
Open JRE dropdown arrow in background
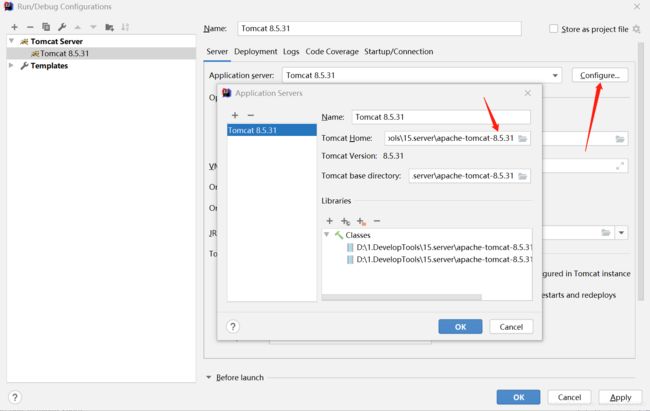621,233
